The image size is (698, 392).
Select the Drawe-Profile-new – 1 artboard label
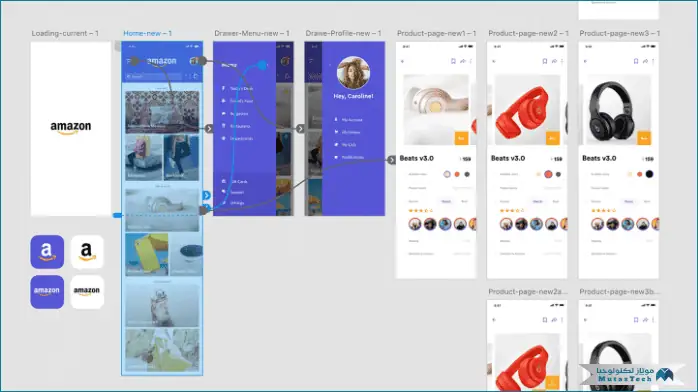click(343, 33)
